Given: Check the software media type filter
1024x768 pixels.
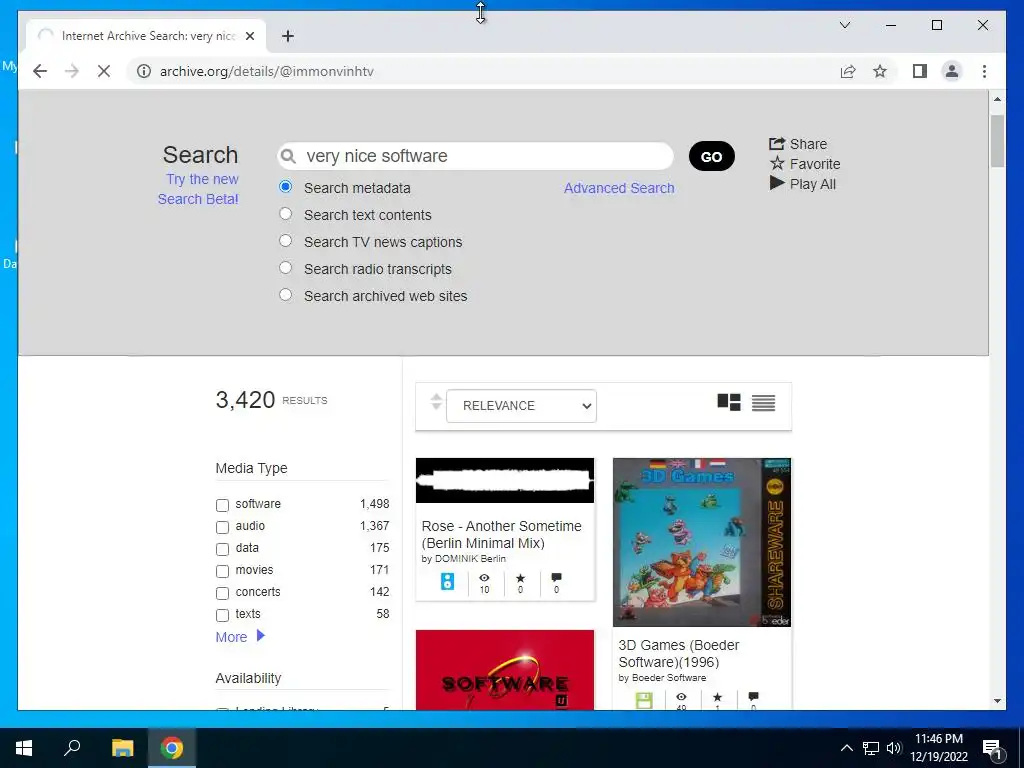Looking at the screenshot, I should (x=223, y=505).
